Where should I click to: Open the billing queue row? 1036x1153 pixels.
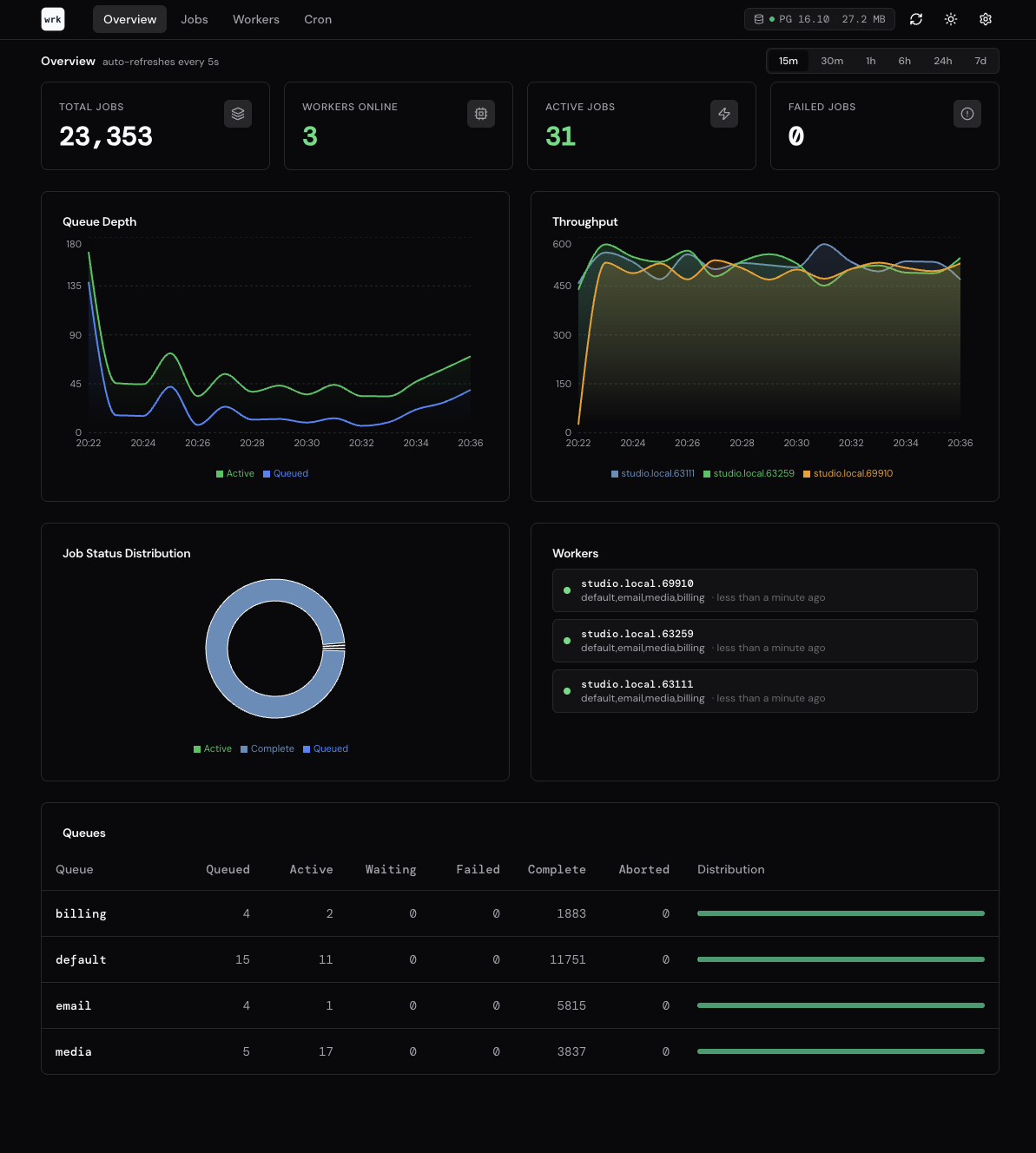pos(81,913)
